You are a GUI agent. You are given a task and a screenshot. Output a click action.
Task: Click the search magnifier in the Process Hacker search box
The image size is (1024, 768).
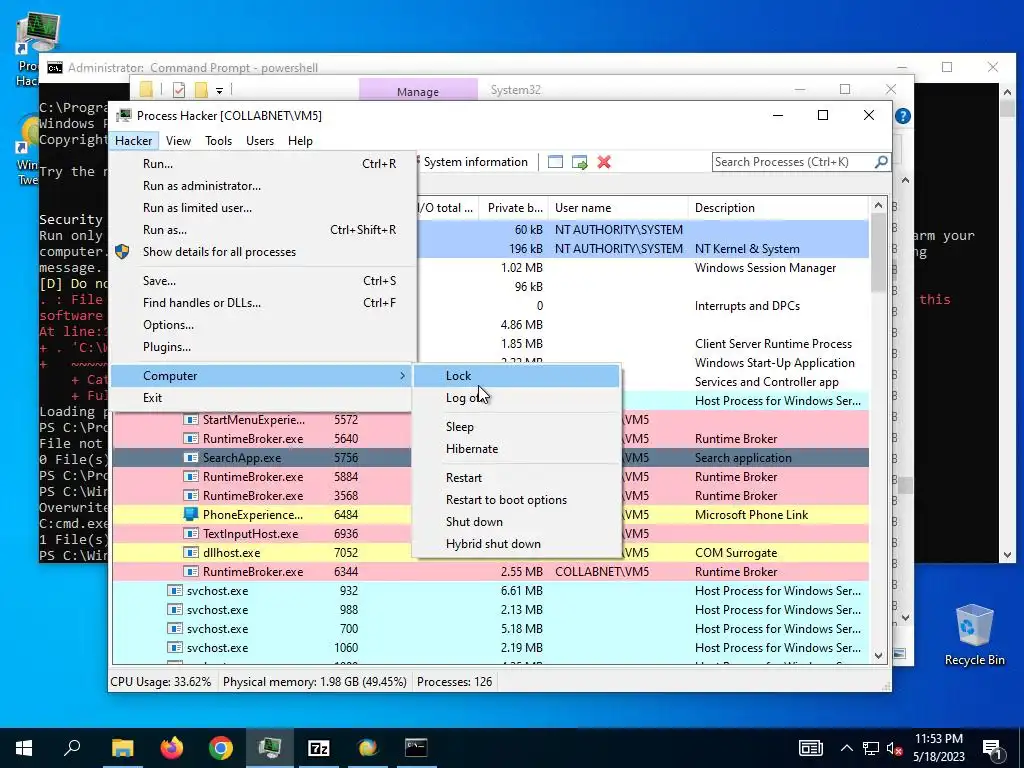(x=881, y=161)
